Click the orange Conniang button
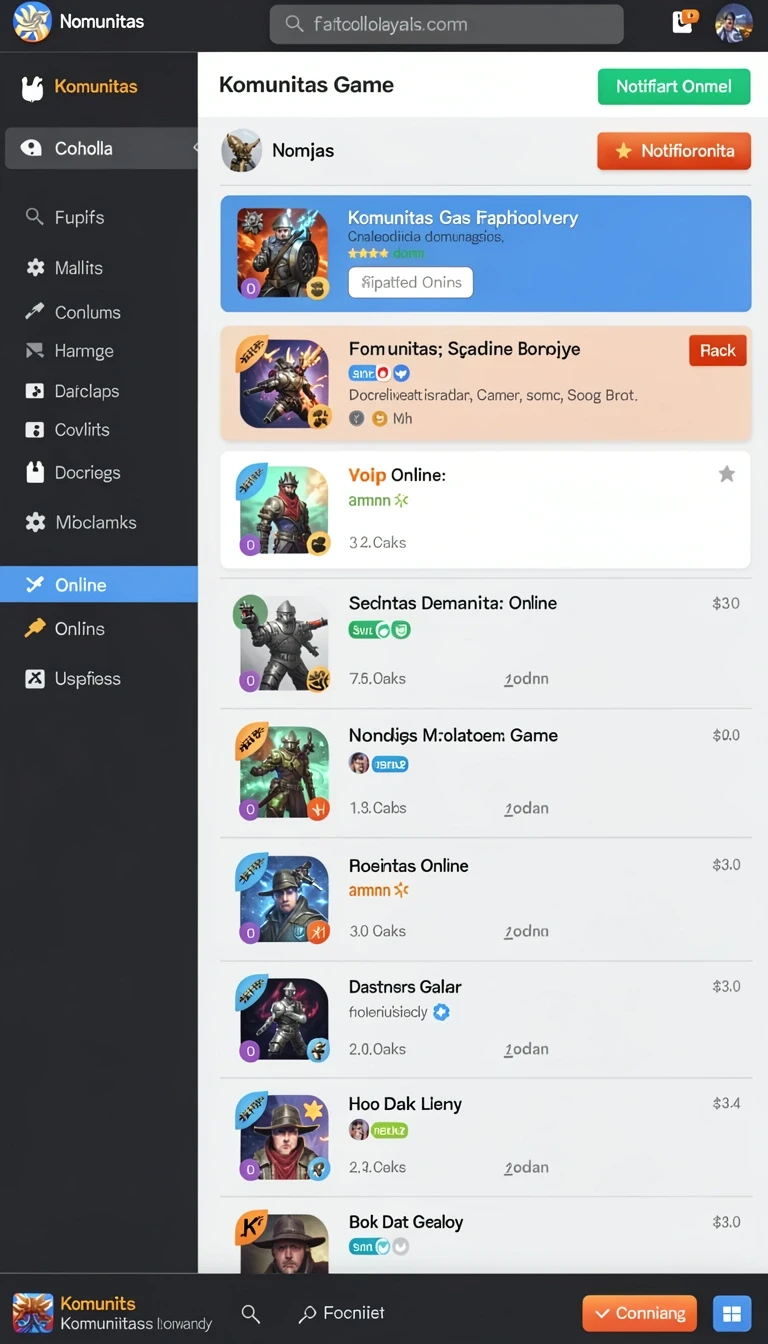The image size is (768, 1344). click(x=640, y=1313)
